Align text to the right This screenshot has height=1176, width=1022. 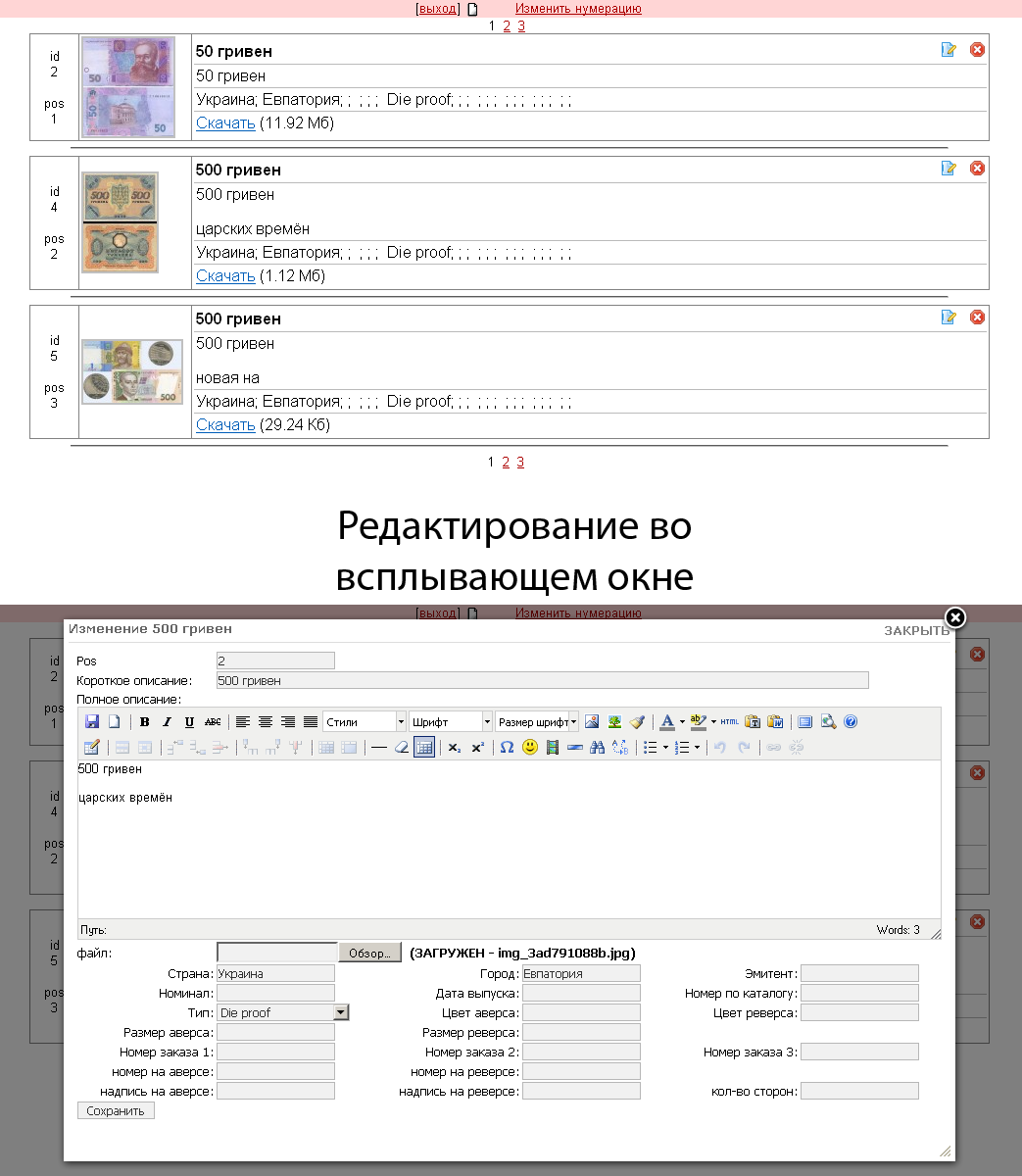[x=288, y=722]
